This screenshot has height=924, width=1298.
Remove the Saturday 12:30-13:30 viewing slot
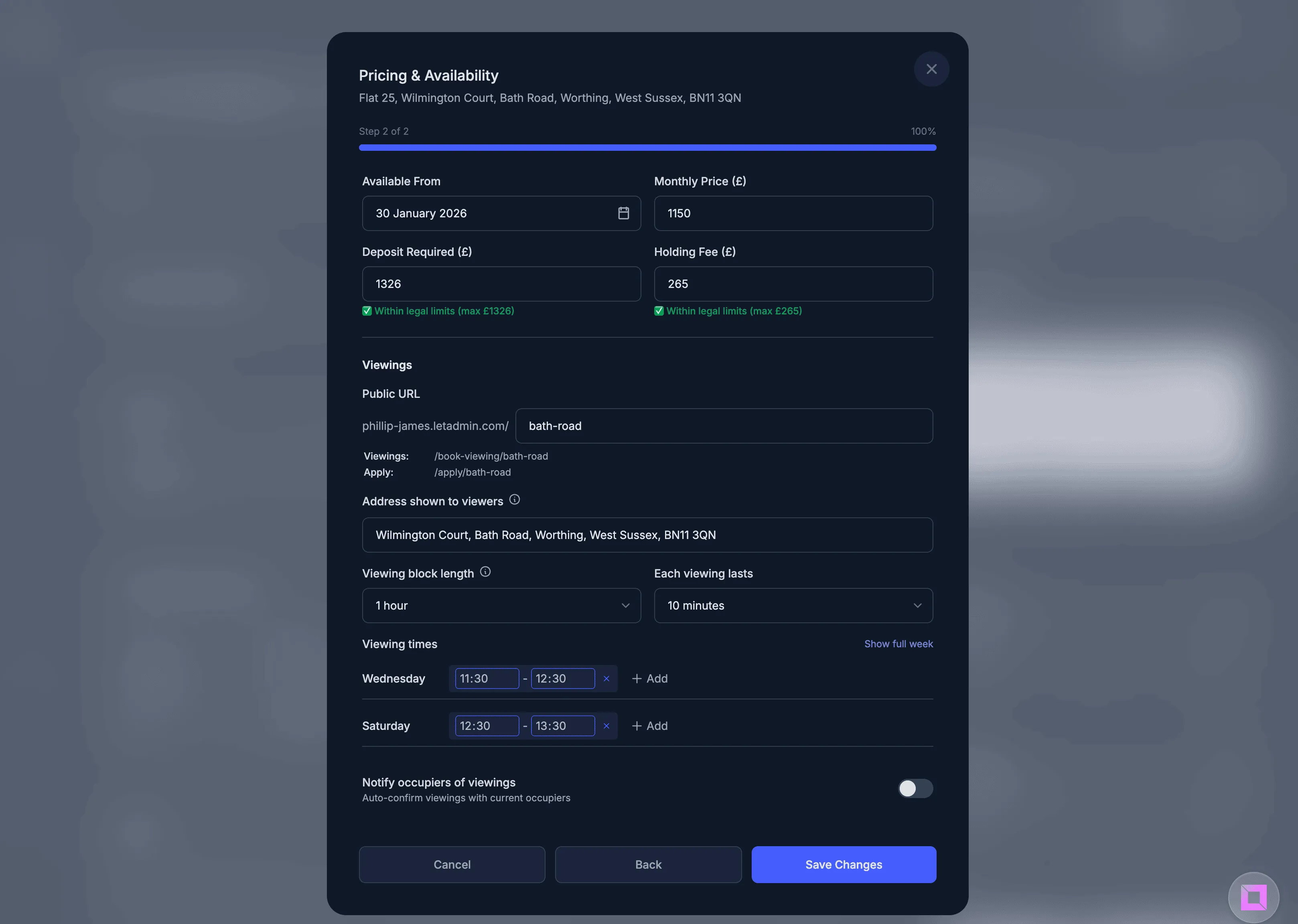pos(606,725)
